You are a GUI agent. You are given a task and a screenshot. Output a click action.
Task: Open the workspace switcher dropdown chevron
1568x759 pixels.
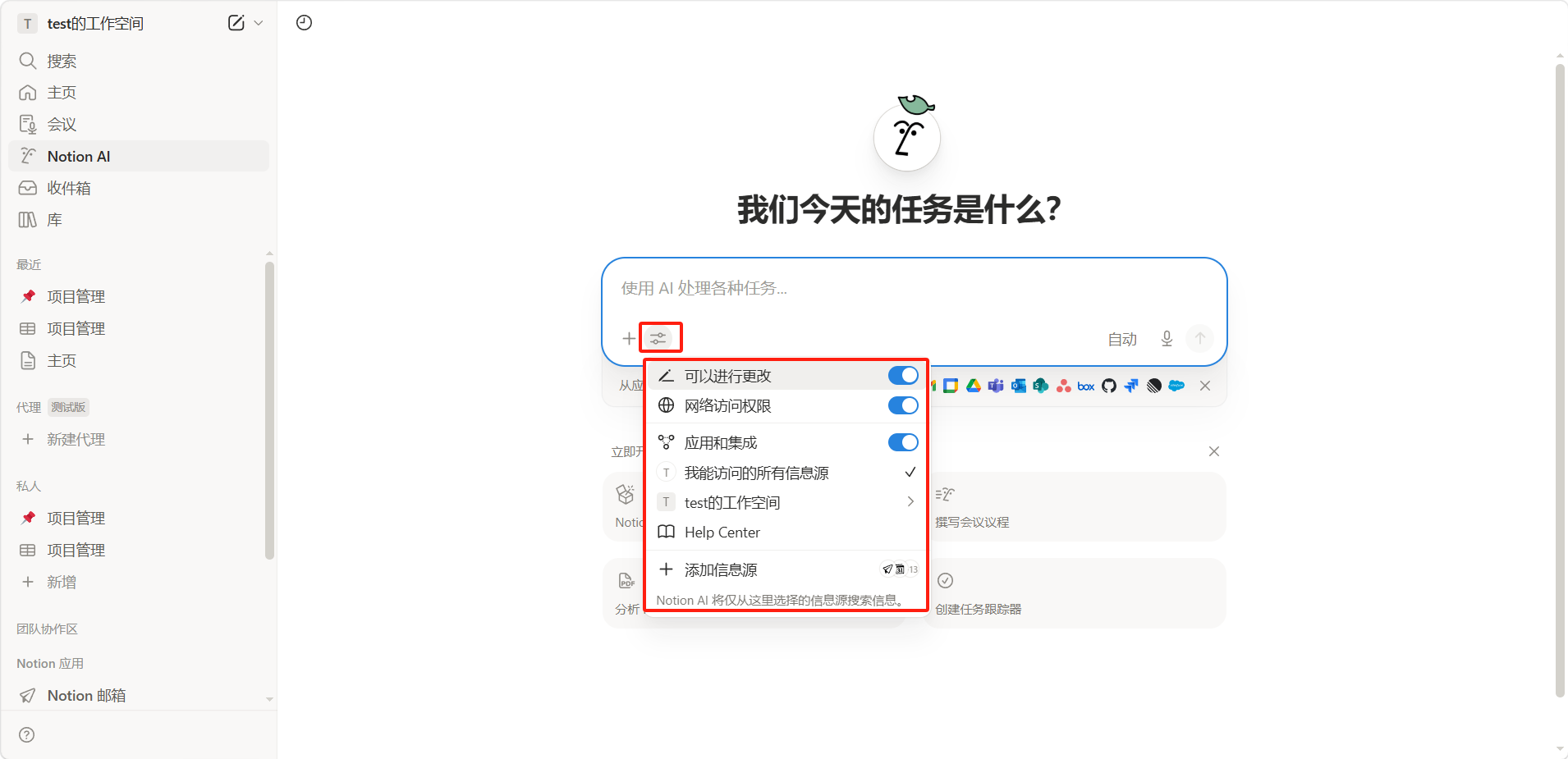259,23
